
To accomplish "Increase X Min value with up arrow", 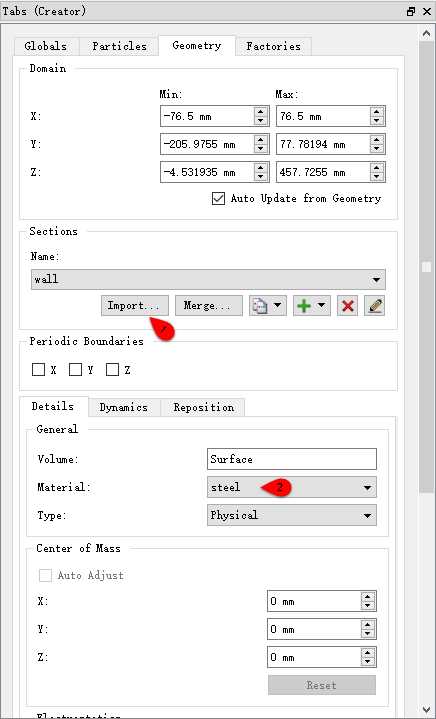I will (260, 112).
